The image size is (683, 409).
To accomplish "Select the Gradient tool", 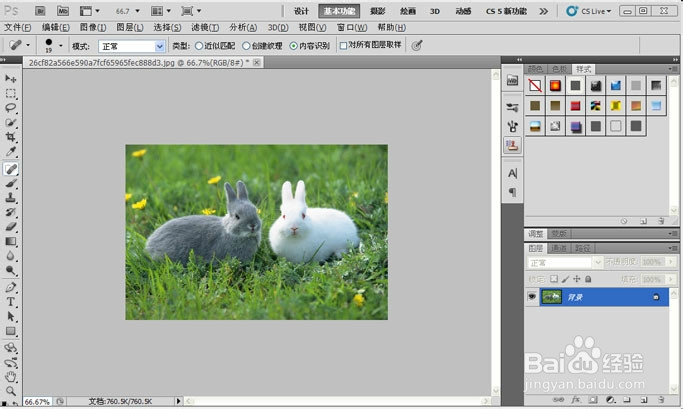I will (x=10, y=242).
